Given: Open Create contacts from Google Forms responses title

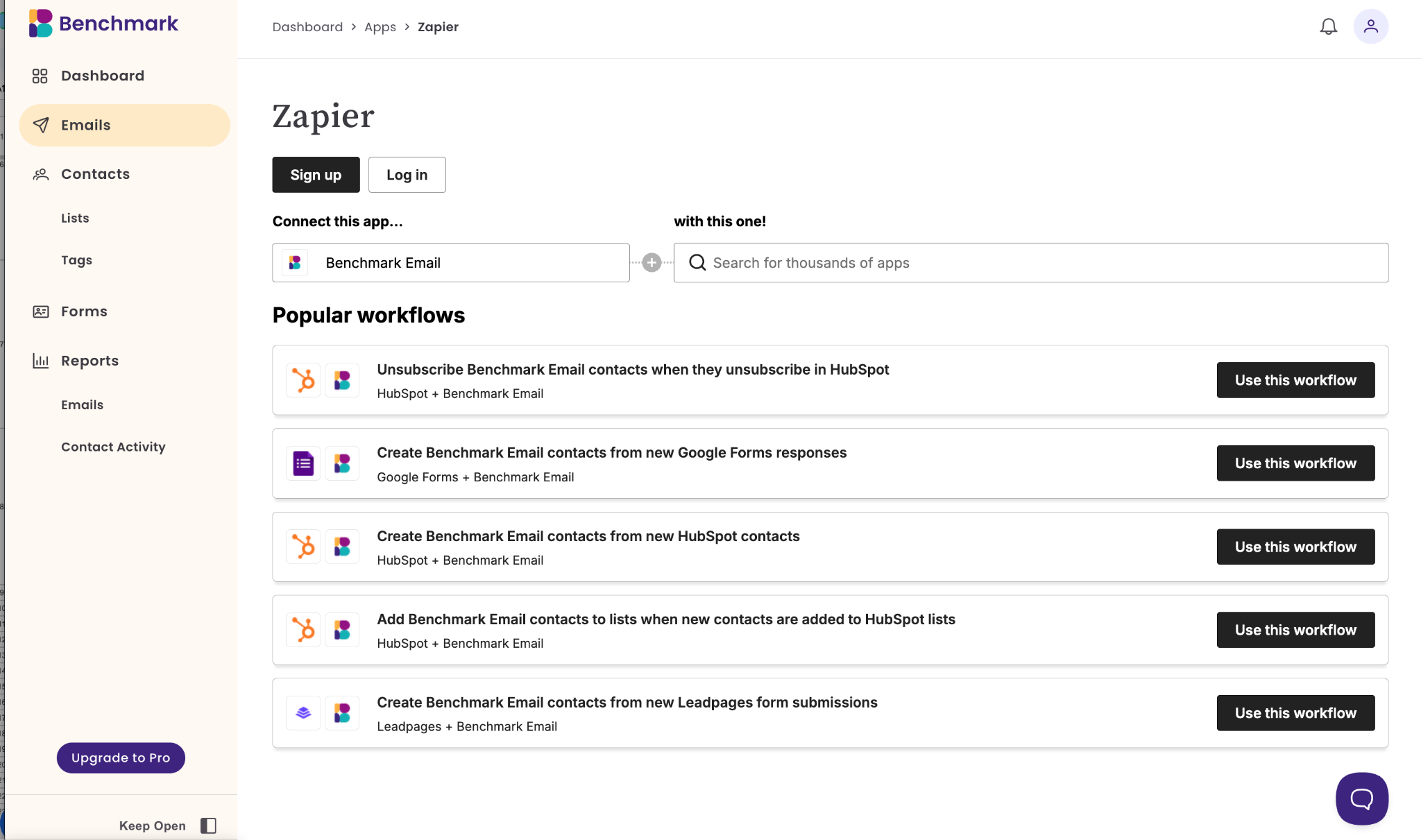Looking at the screenshot, I should click(612, 453).
